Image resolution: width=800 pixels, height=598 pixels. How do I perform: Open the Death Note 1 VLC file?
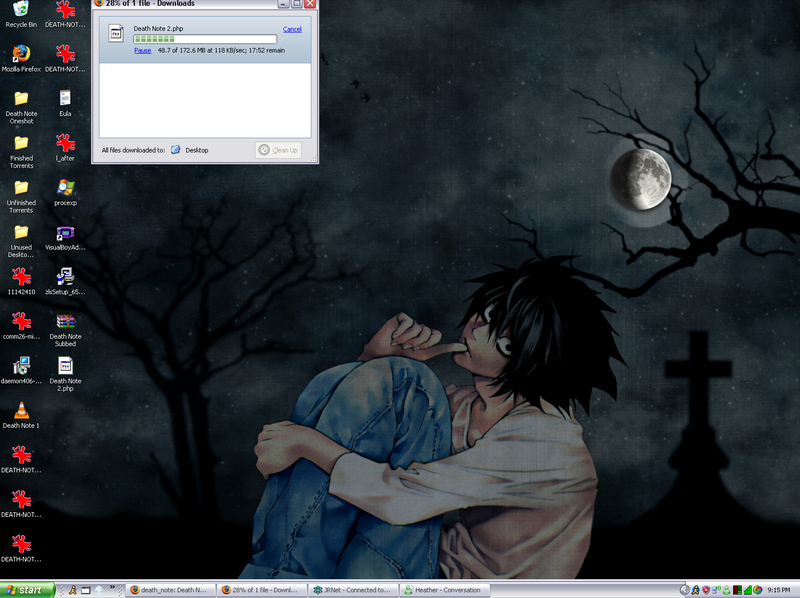point(21,415)
